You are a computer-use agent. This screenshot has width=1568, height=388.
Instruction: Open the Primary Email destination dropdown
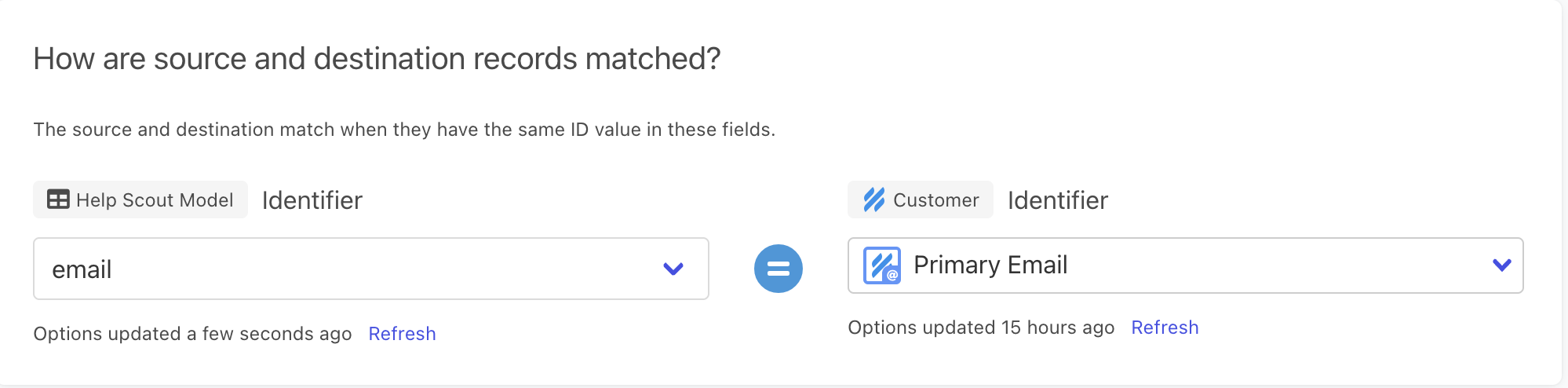tap(1185, 265)
